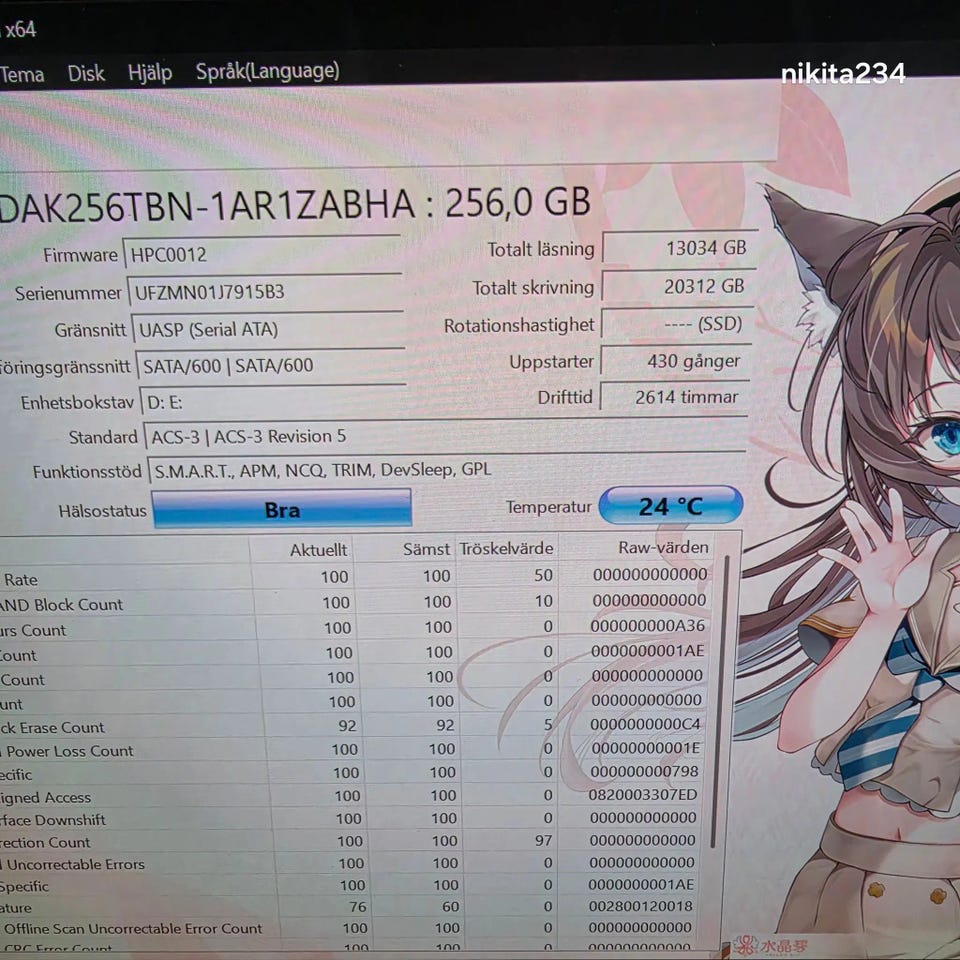The image size is (960, 960).
Task: Select the NAND Block Count row
Action: point(355,602)
